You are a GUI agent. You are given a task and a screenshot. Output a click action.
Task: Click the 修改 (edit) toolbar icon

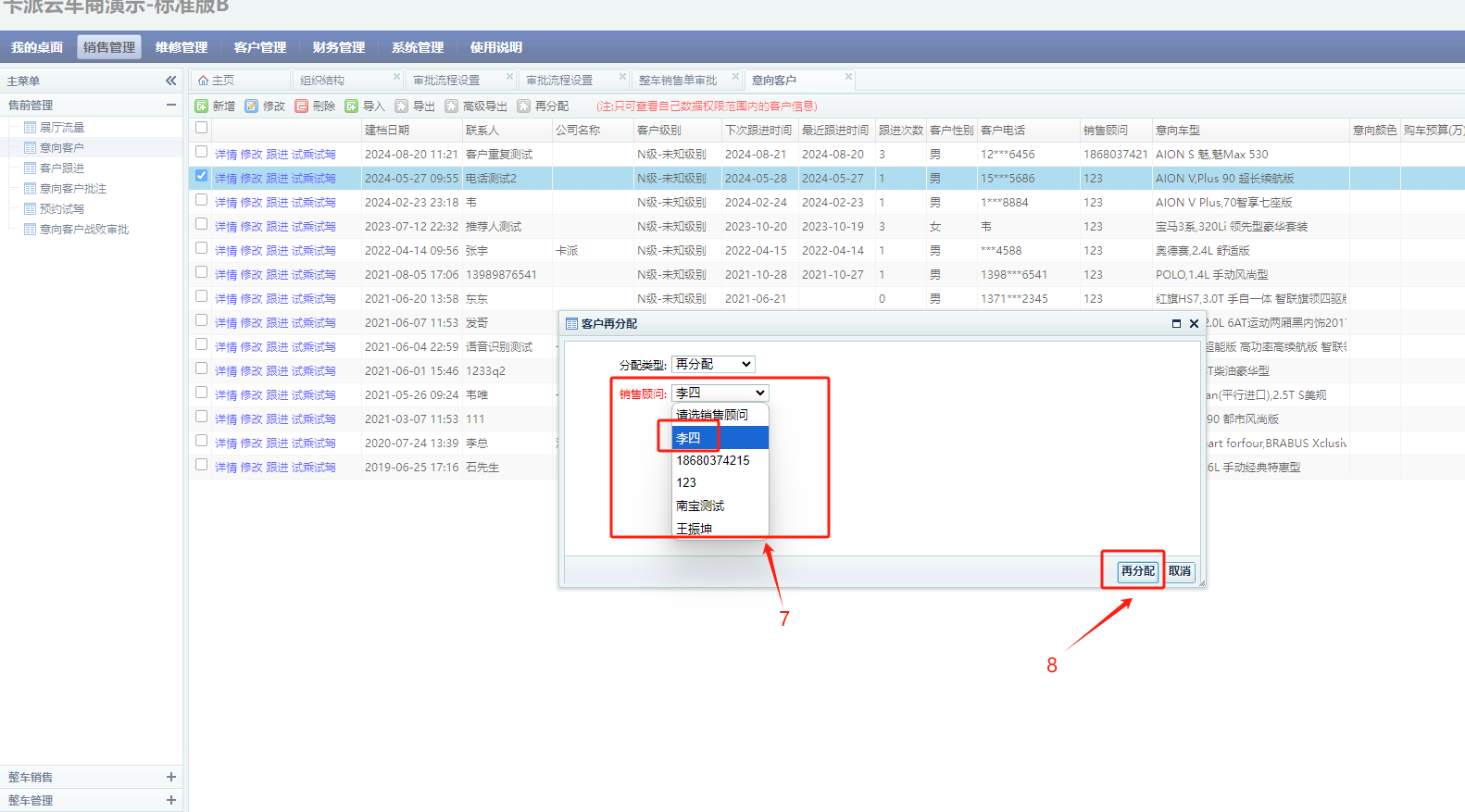pyautogui.click(x=252, y=106)
